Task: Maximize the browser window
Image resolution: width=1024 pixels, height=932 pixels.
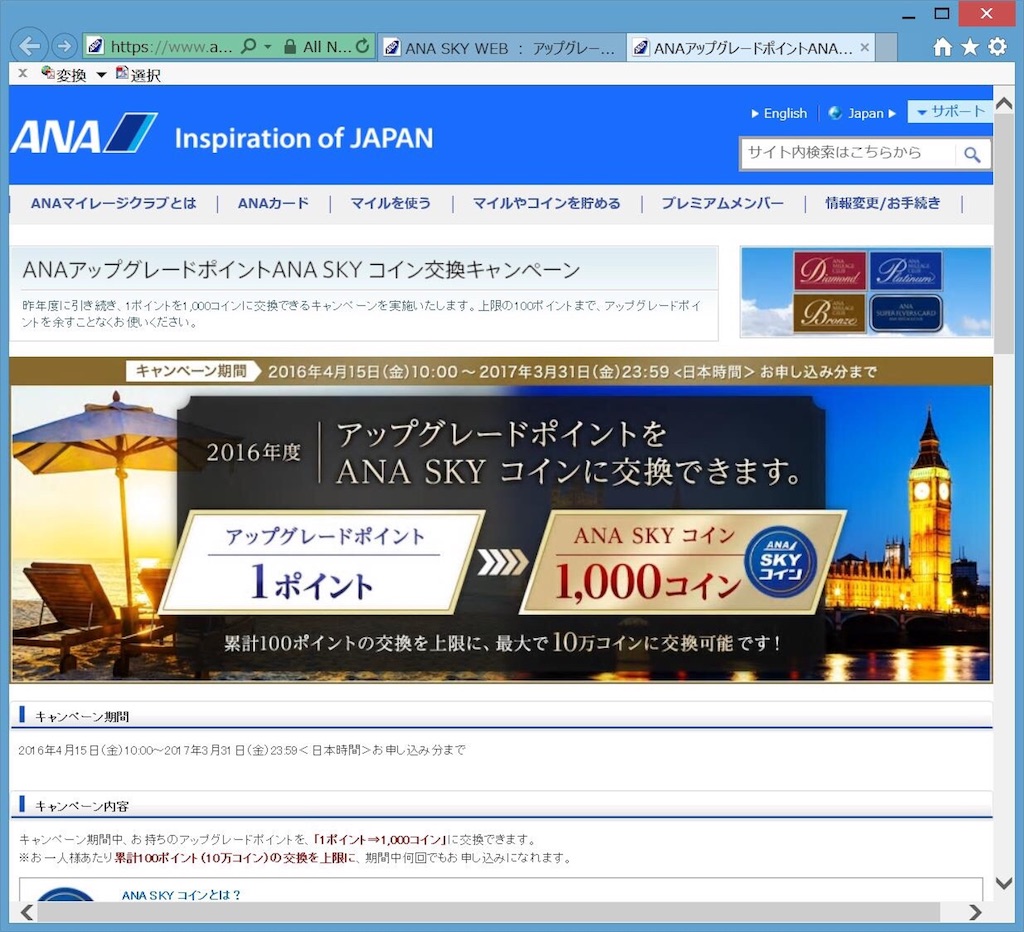Action: 942,14
